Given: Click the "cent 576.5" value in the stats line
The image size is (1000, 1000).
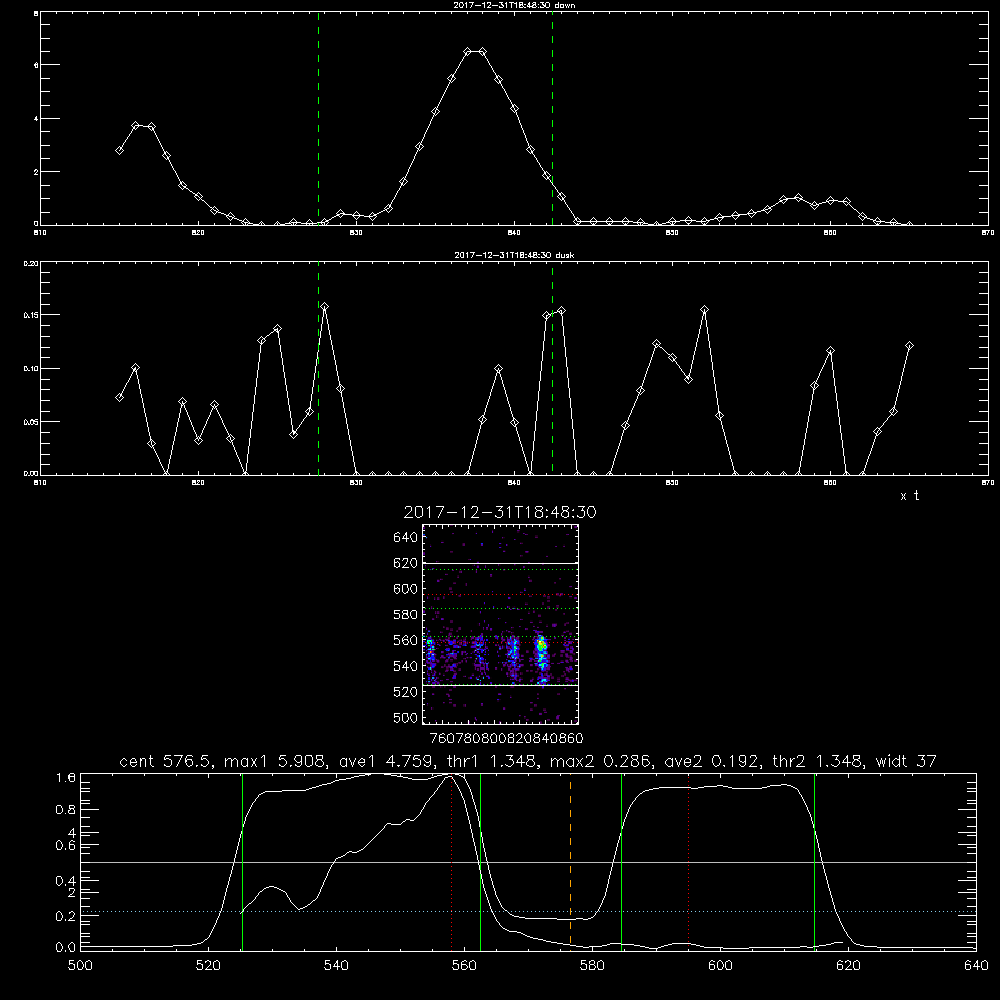Looking at the screenshot, I should [x=168, y=761].
